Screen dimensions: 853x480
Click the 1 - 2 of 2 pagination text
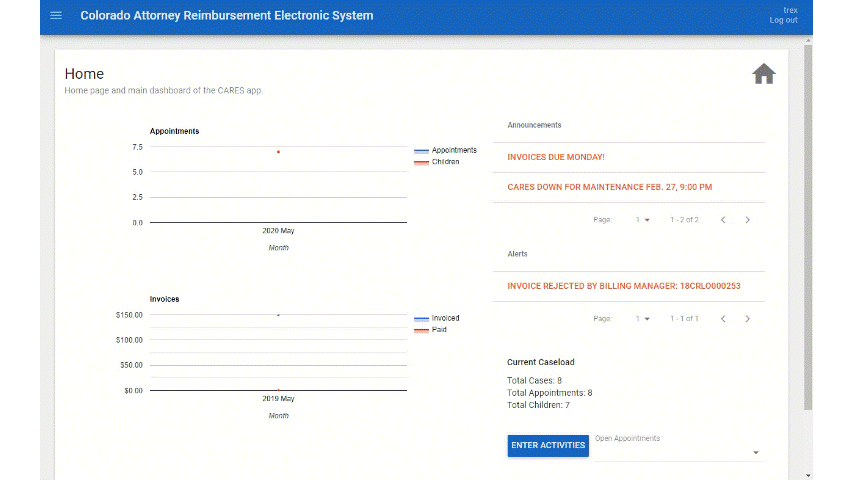click(x=684, y=220)
